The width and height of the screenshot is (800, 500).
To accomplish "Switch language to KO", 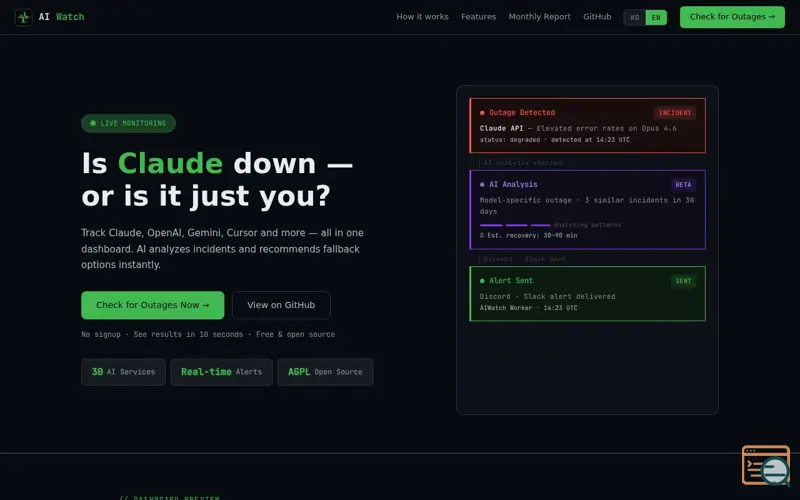I will tap(635, 17).
